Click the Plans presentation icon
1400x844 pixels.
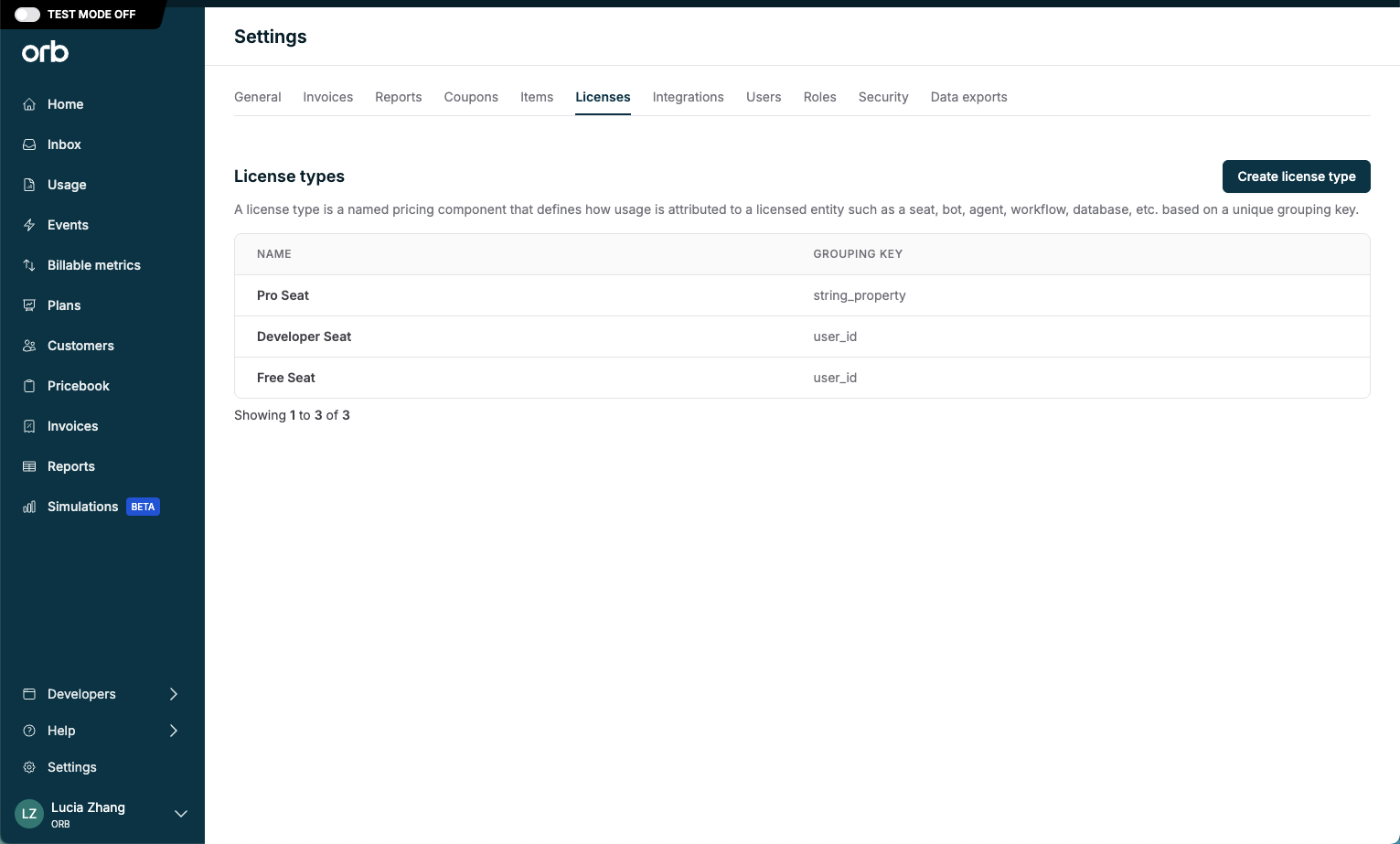point(29,305)
